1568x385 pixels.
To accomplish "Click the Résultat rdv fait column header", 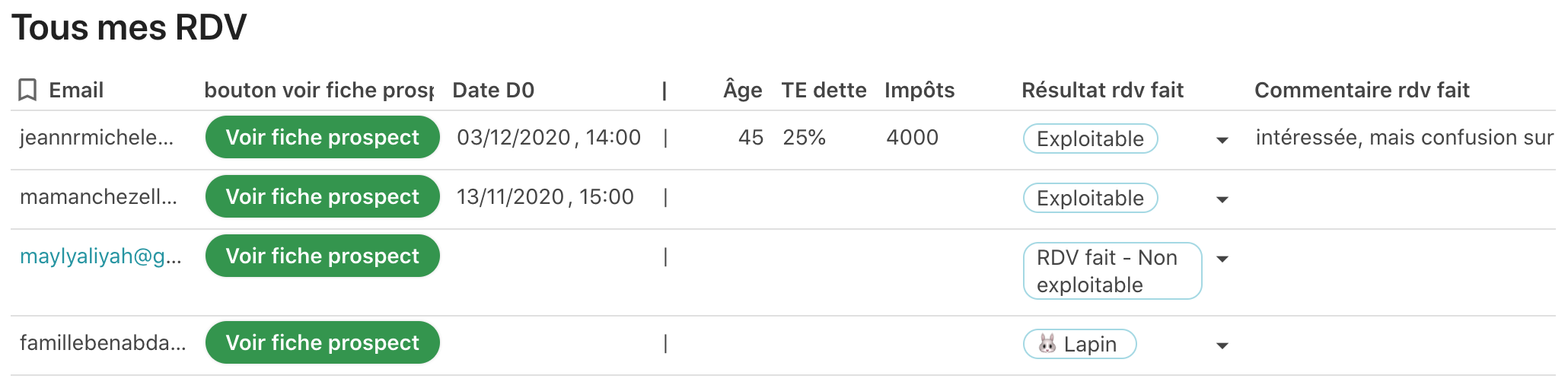I will pyautogui.click(x=1102, y=90).
